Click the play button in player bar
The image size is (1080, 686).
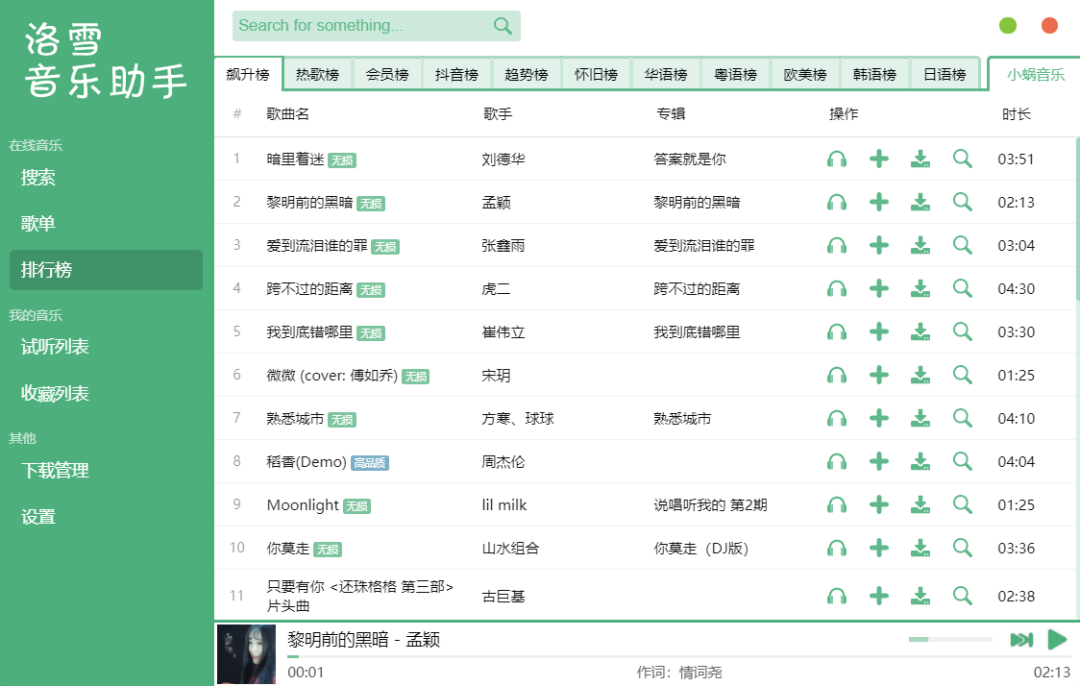click(x=1057, y=640)
